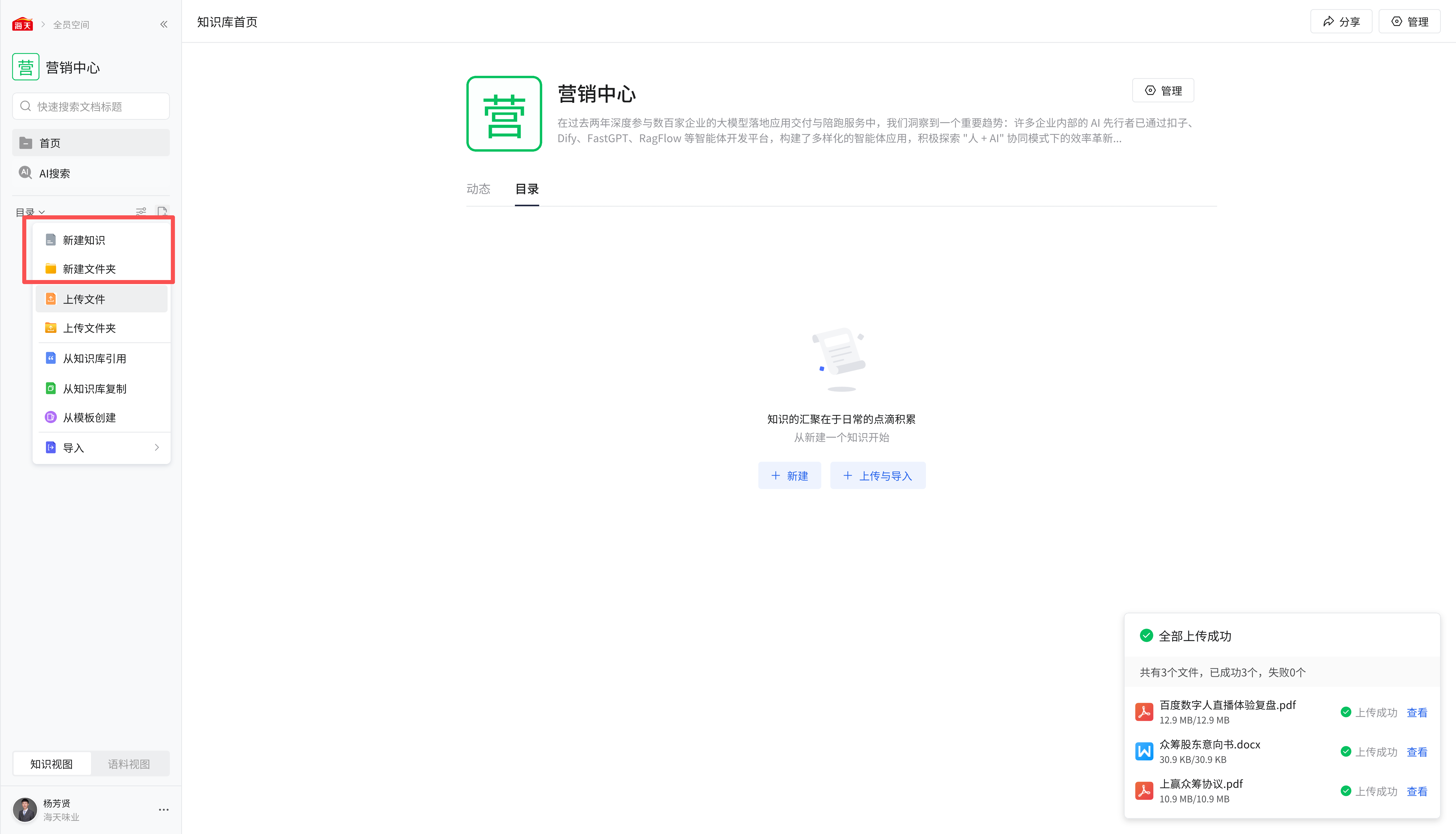Collapse the sidebar with double-chevron icon
This screenshot has width=1456, height=834.
164,24
